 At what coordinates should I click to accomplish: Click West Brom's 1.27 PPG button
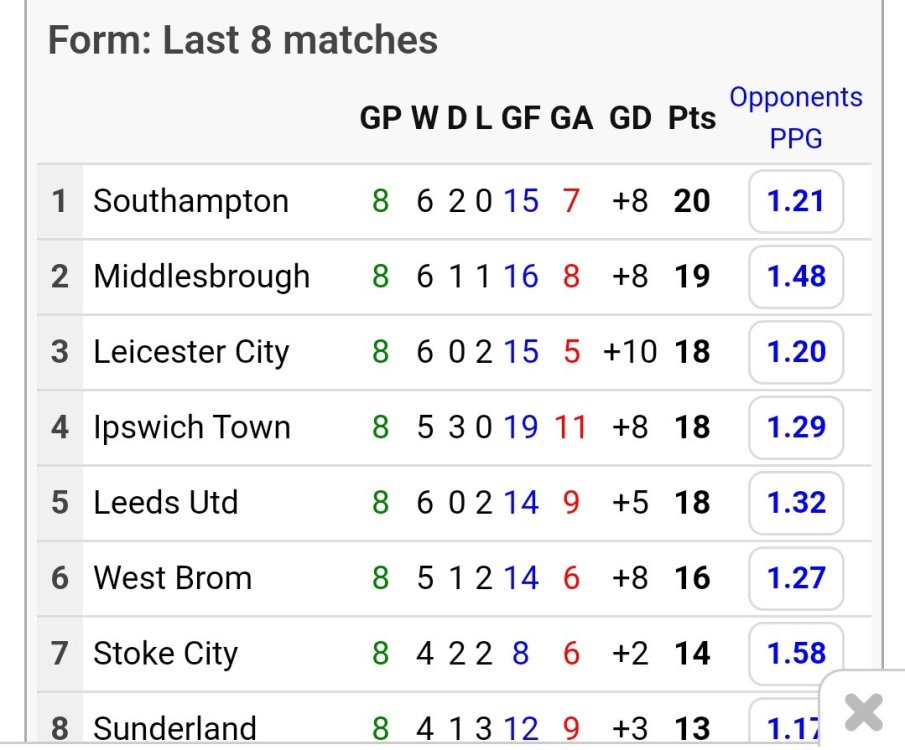pos(795,578)
